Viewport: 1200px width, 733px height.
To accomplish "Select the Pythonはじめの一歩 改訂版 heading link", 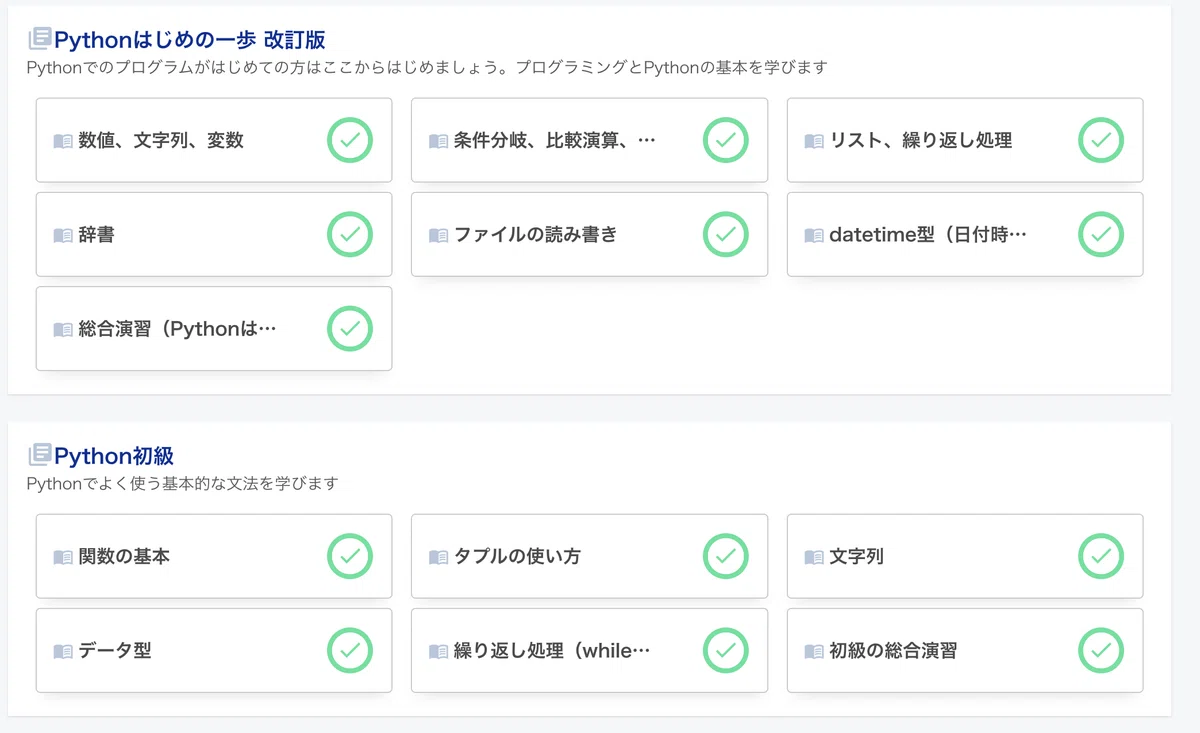I will [x=190, y=40].
